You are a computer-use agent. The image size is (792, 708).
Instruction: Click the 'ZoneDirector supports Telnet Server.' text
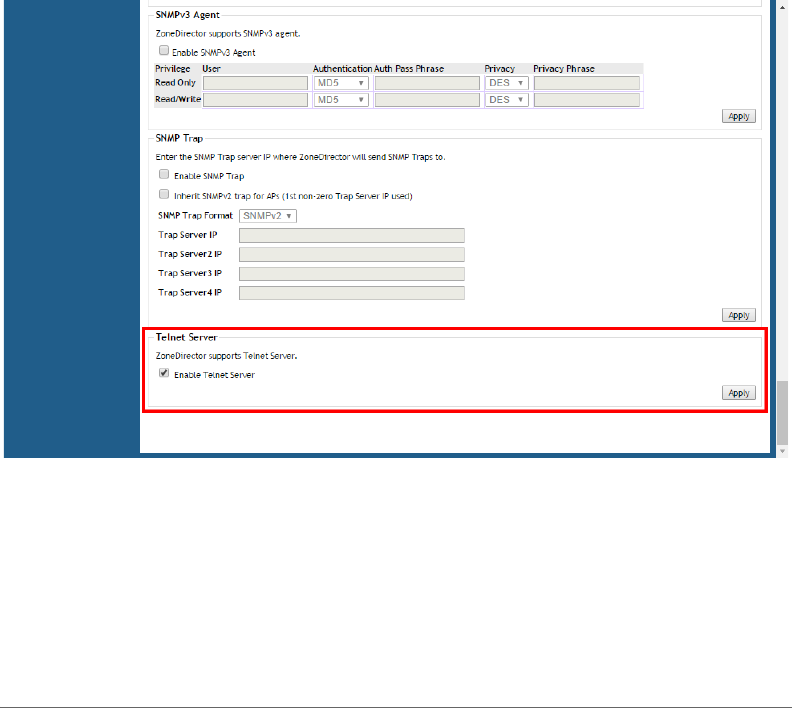[x=226, y=356]
